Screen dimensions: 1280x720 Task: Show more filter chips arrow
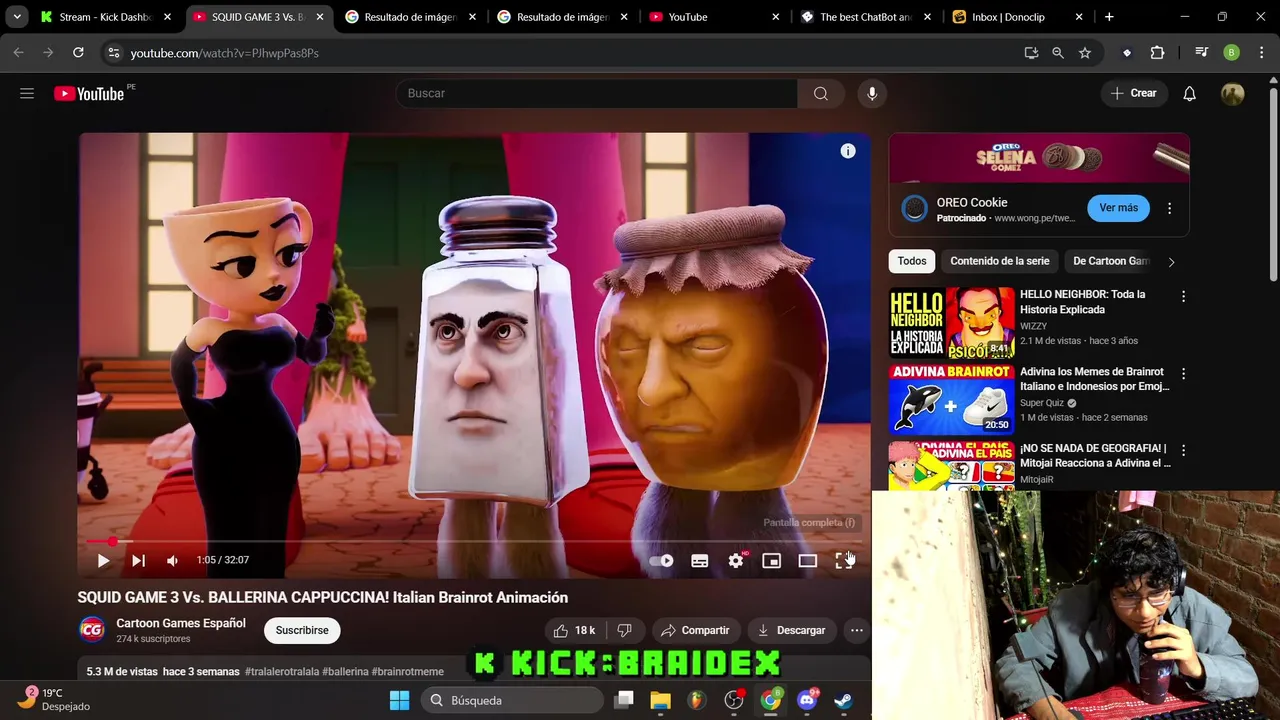1171,261
